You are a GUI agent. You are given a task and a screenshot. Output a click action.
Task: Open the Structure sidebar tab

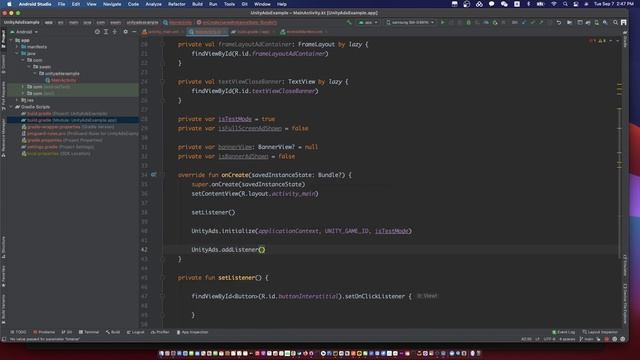(x=3, y=247)
